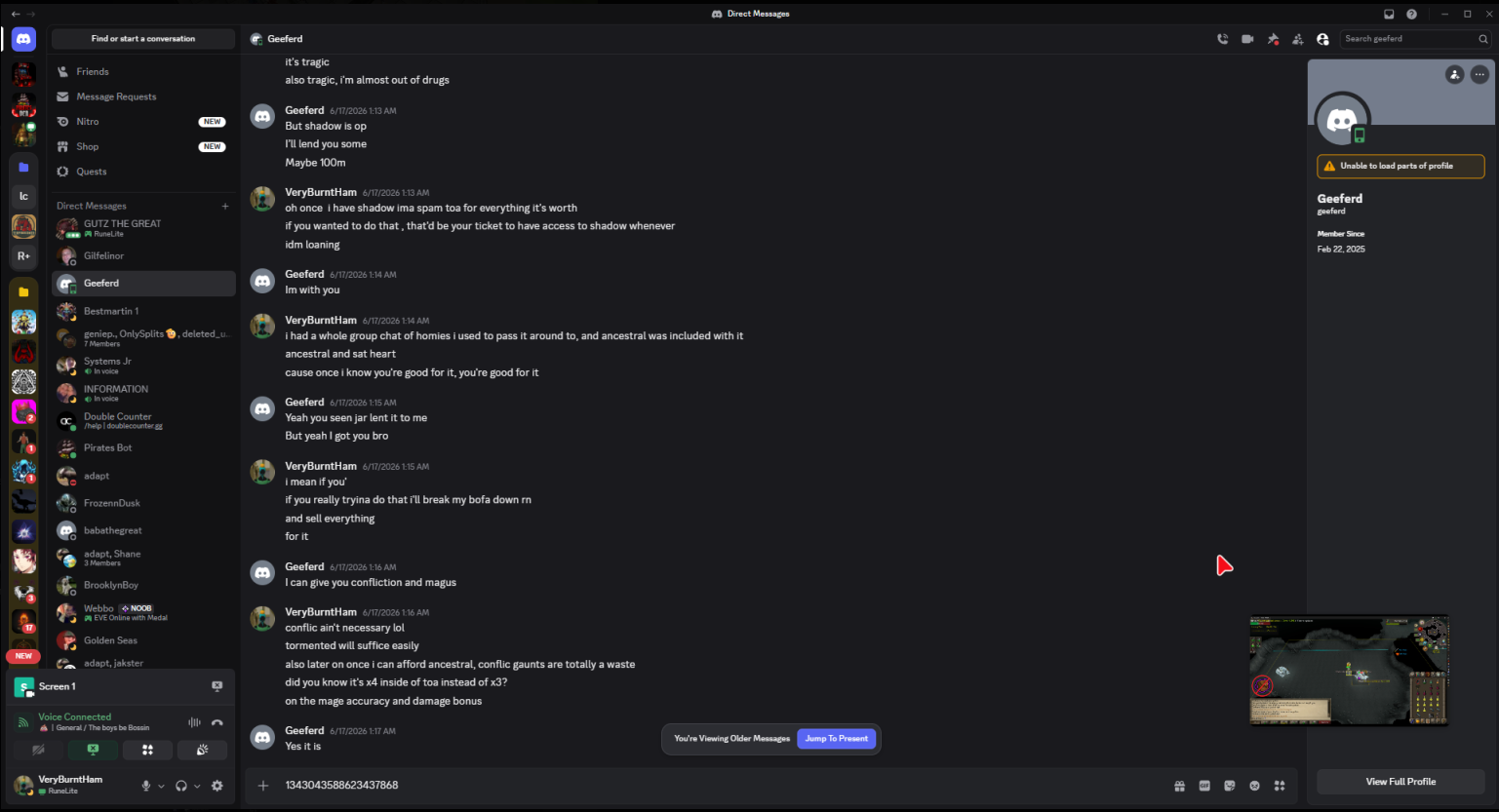Viewport: 1499px width, 812px height.
Task: Click the friend icon on Geeferd profile banner
Action: point(1454,74)
